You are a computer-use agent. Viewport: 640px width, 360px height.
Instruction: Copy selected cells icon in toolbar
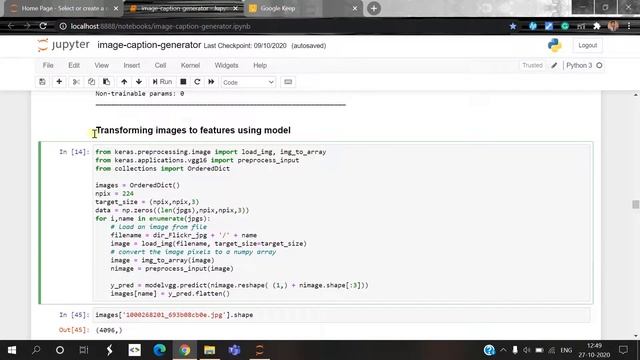91,82
